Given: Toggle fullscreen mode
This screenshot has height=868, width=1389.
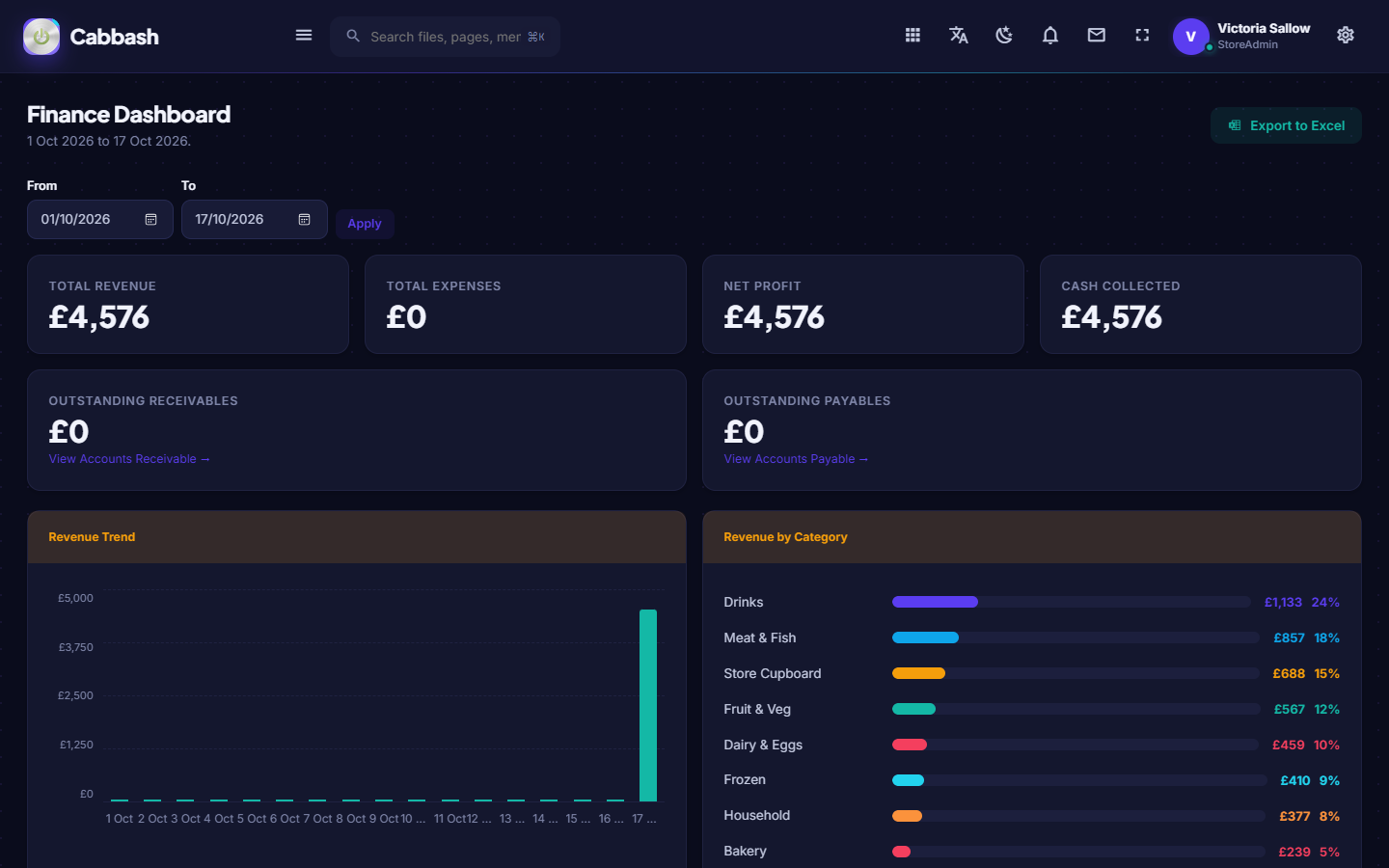Looking at the screenshot, I should pos(1142,36).
